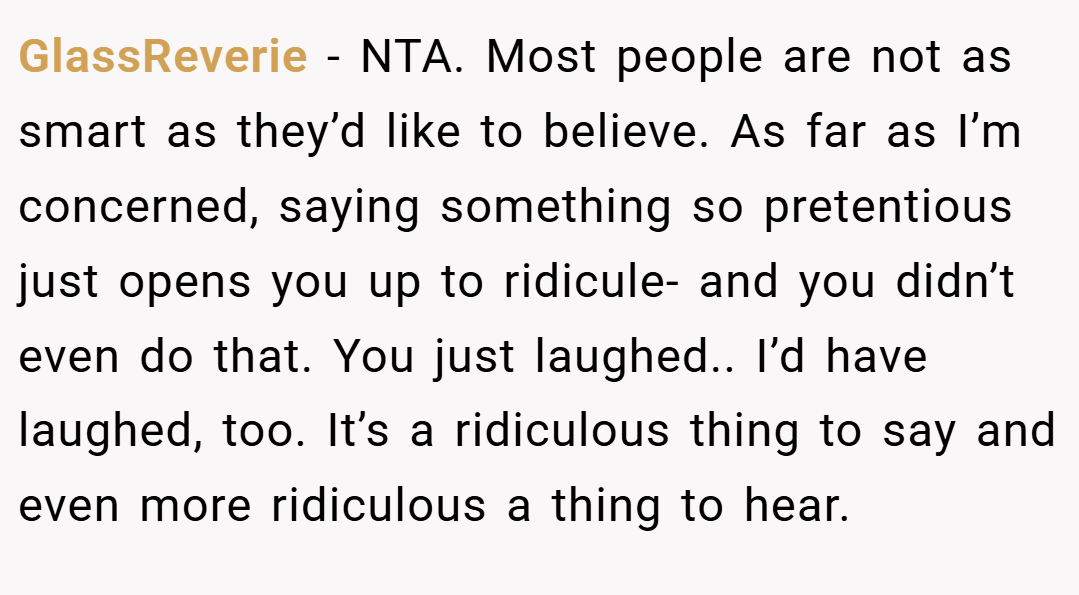Click the word "saying" in the comment

[349, 209]
